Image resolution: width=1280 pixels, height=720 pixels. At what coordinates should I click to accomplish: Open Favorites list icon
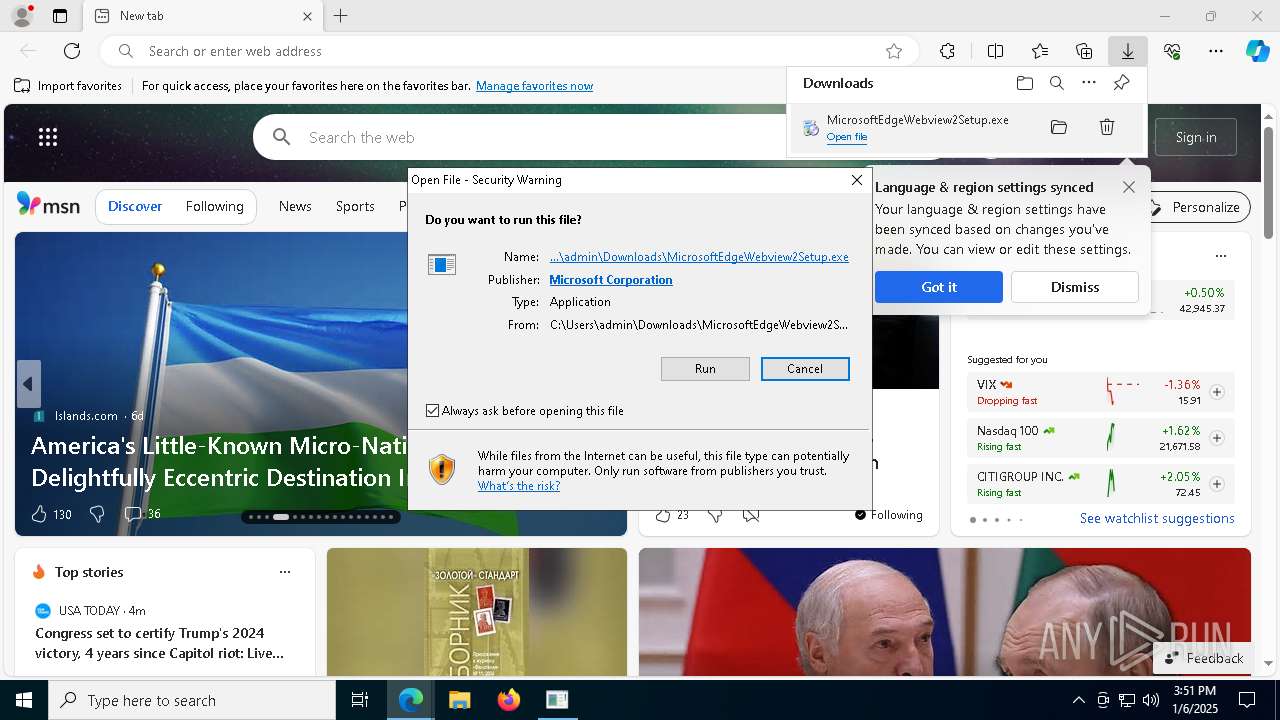pos(1040,51)
